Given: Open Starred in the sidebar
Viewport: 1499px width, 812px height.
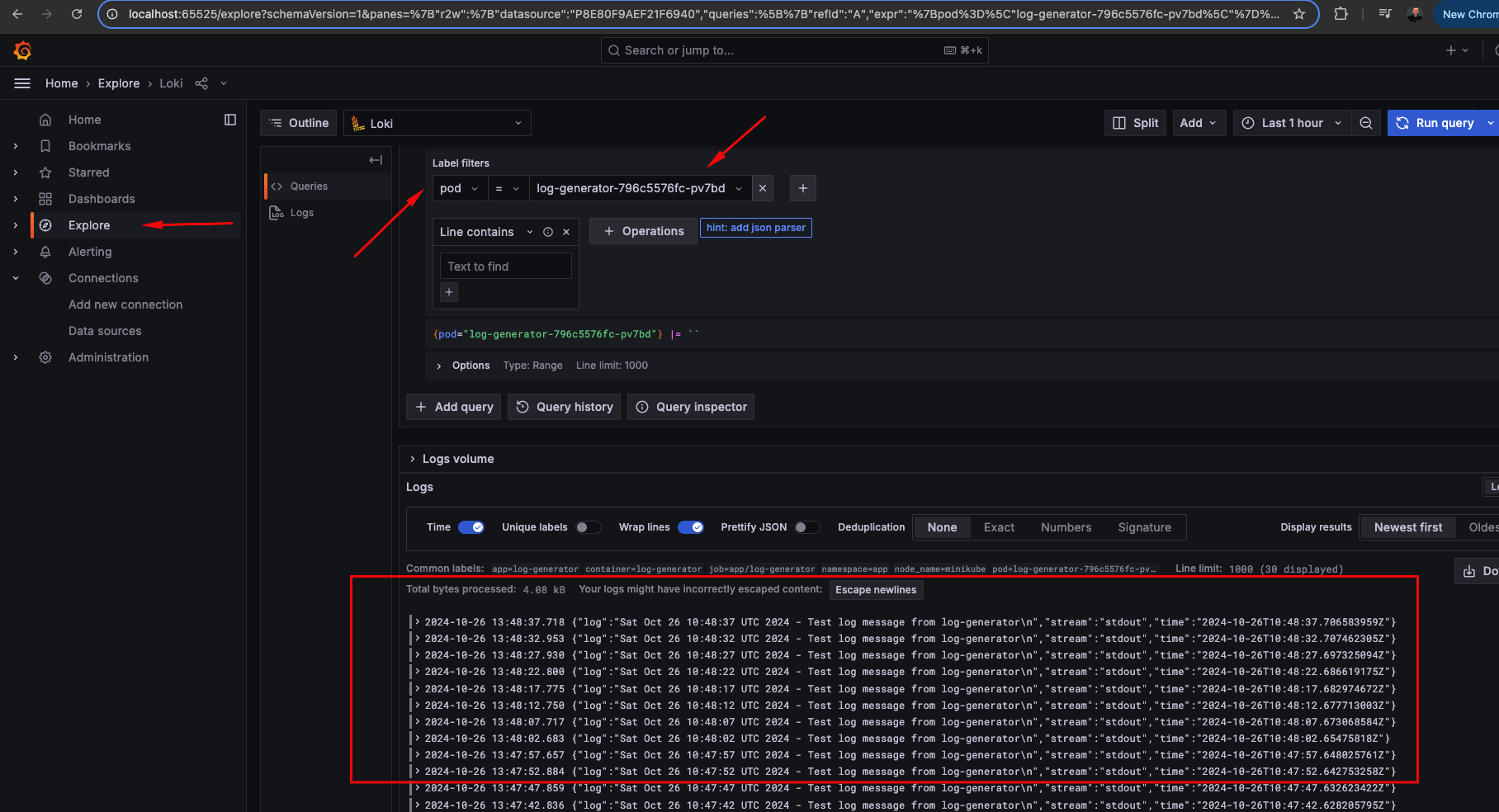Looking at the screenshot, I should point(88,172).
